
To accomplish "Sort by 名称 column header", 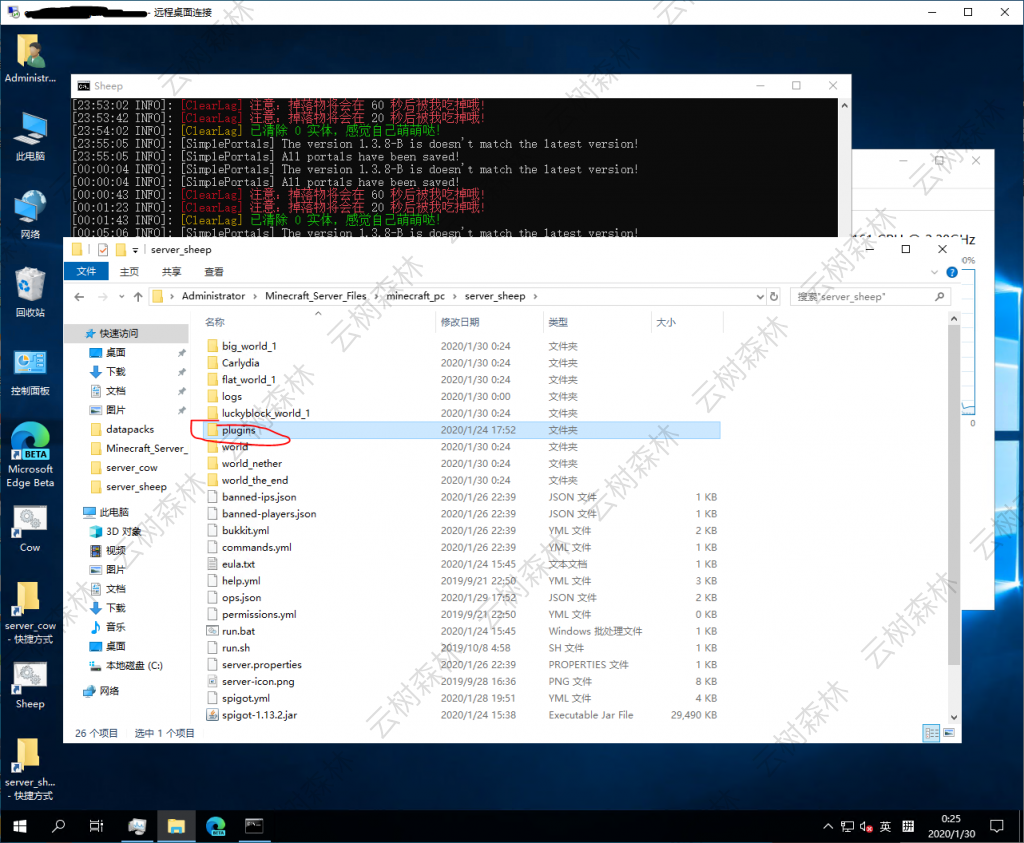I will (317, 322).
